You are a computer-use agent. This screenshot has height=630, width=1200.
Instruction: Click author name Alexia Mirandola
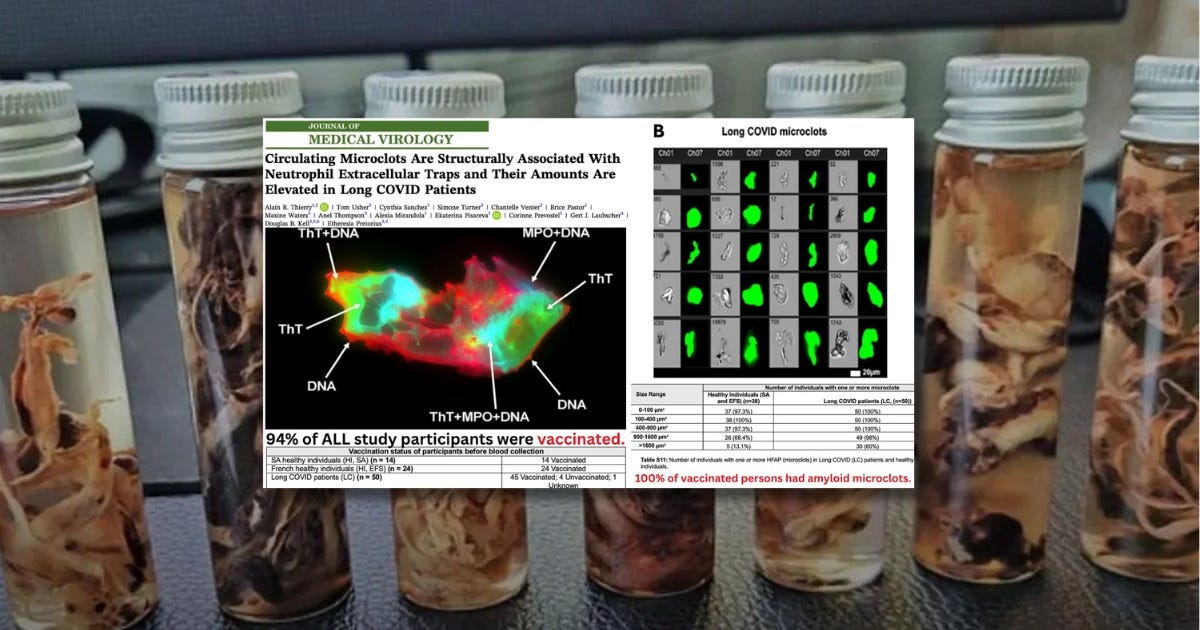[x=402, y=215]
